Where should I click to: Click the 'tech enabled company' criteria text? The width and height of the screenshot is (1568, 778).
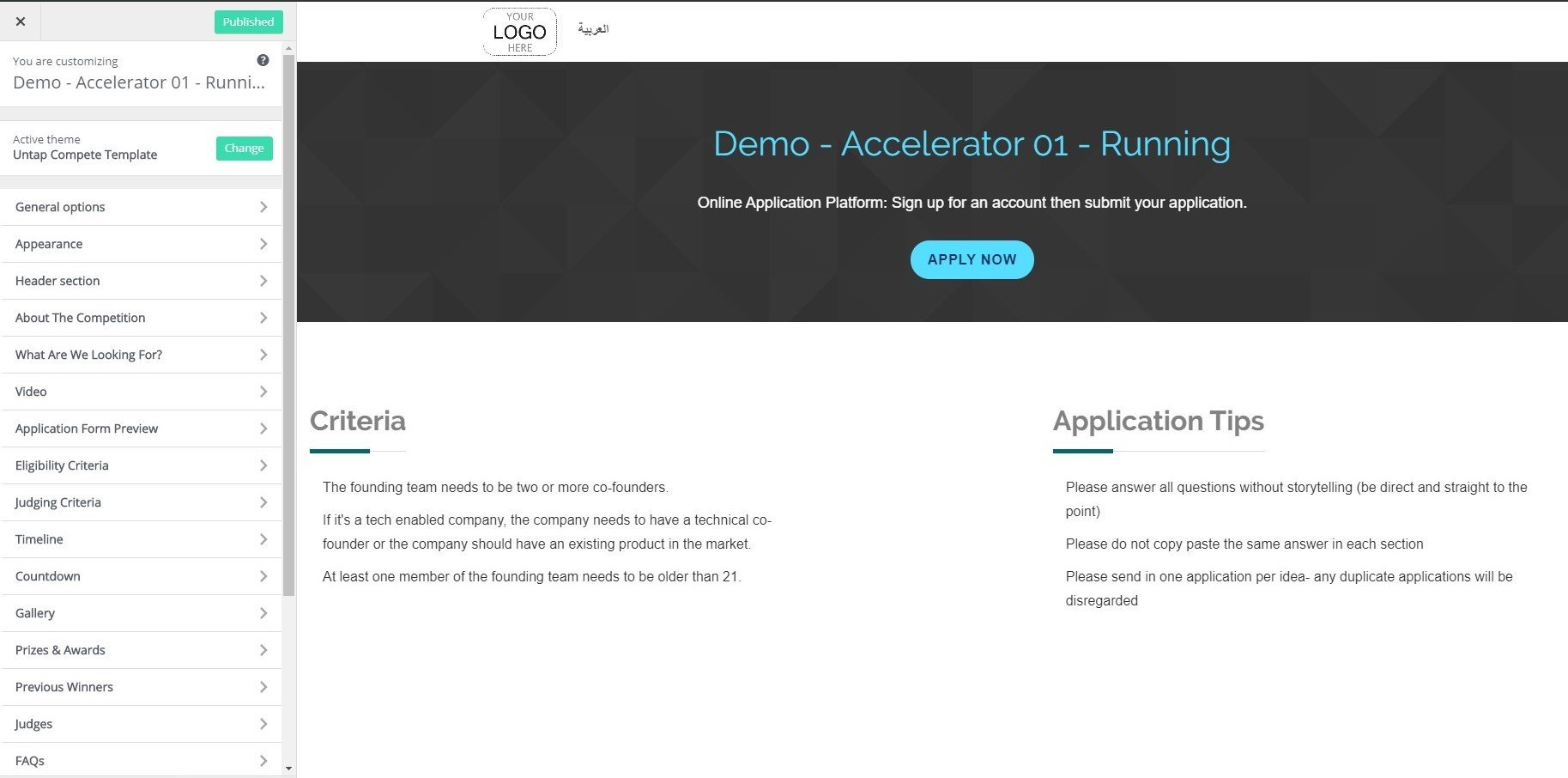pyautogui.click(x=547, y=532)
